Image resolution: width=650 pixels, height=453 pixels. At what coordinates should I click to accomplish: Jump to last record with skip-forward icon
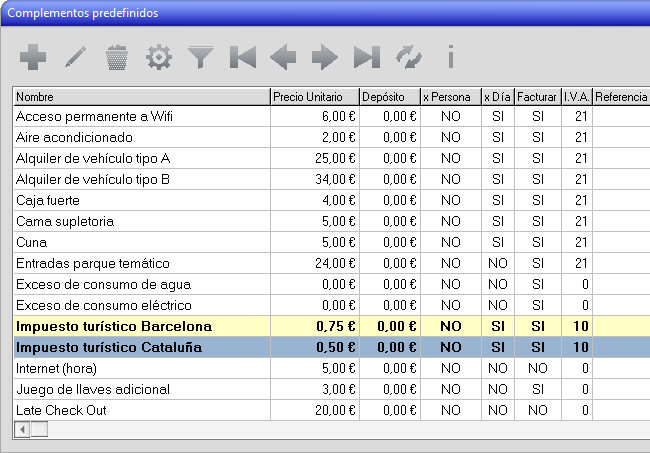pyautogui.click(x=367, y=58)
